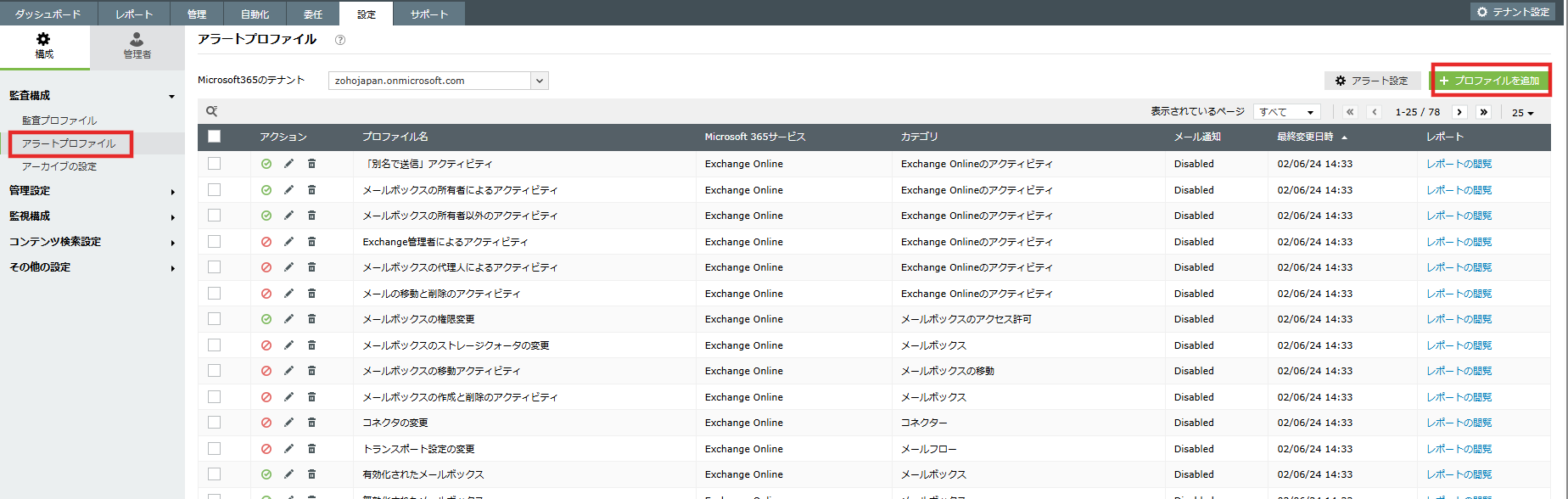
Task: Sort by the 最終変更日時 column header
Action: point(1305,137)
